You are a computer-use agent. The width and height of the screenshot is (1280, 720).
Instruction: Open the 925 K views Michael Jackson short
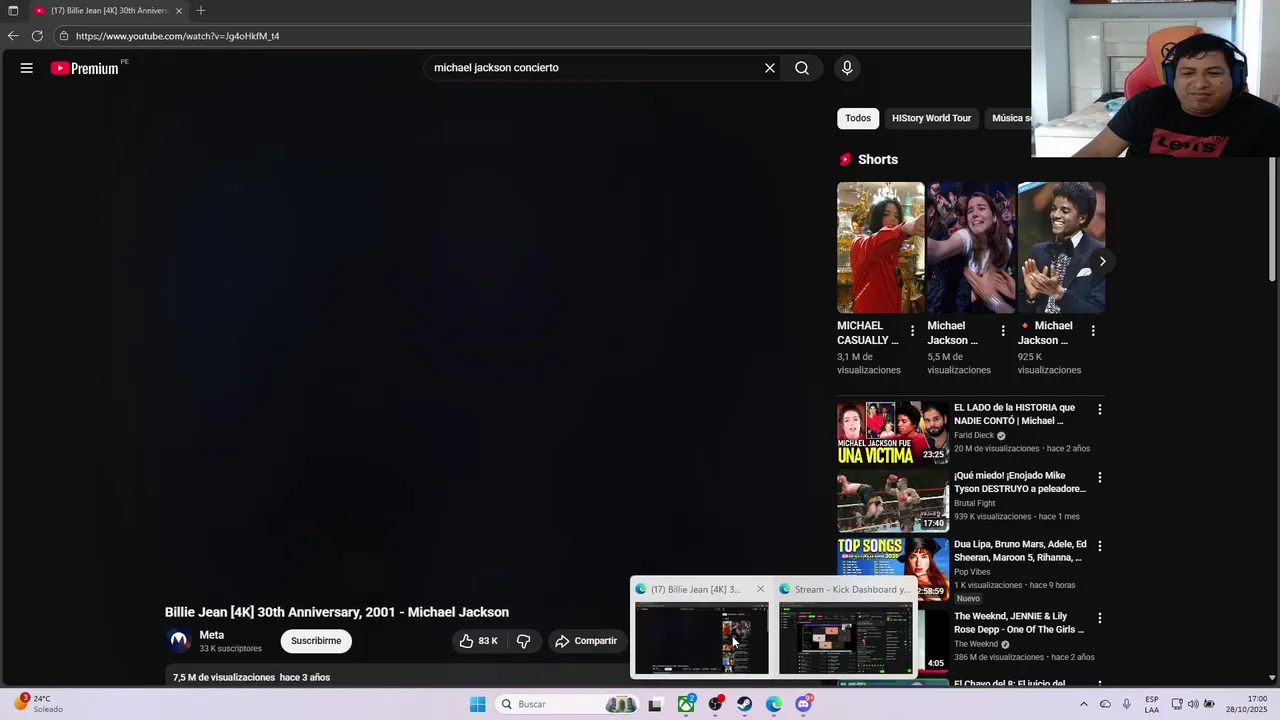(x=1061, y=247)
